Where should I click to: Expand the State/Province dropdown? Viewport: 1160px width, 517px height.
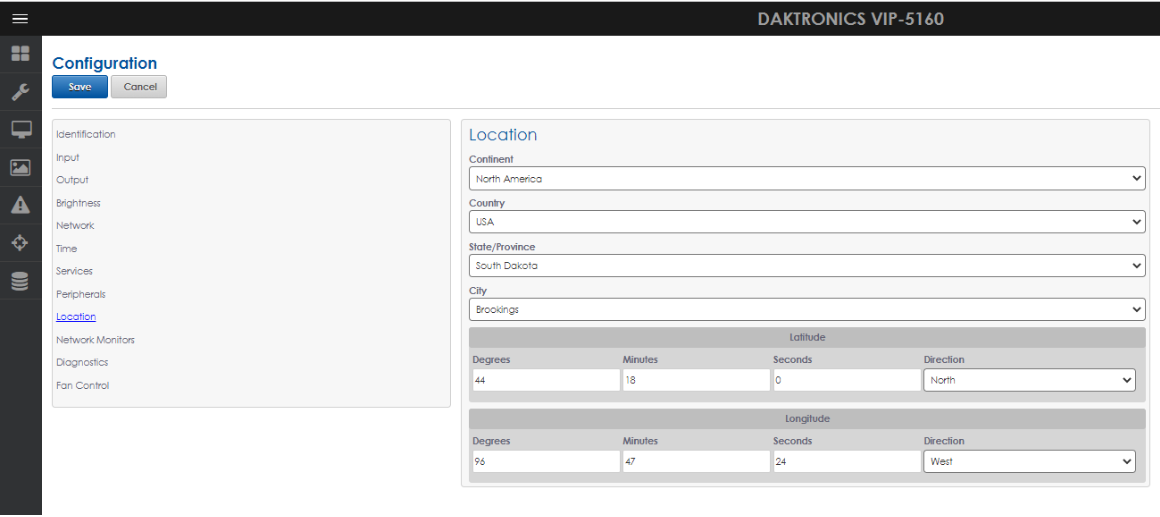806,266
